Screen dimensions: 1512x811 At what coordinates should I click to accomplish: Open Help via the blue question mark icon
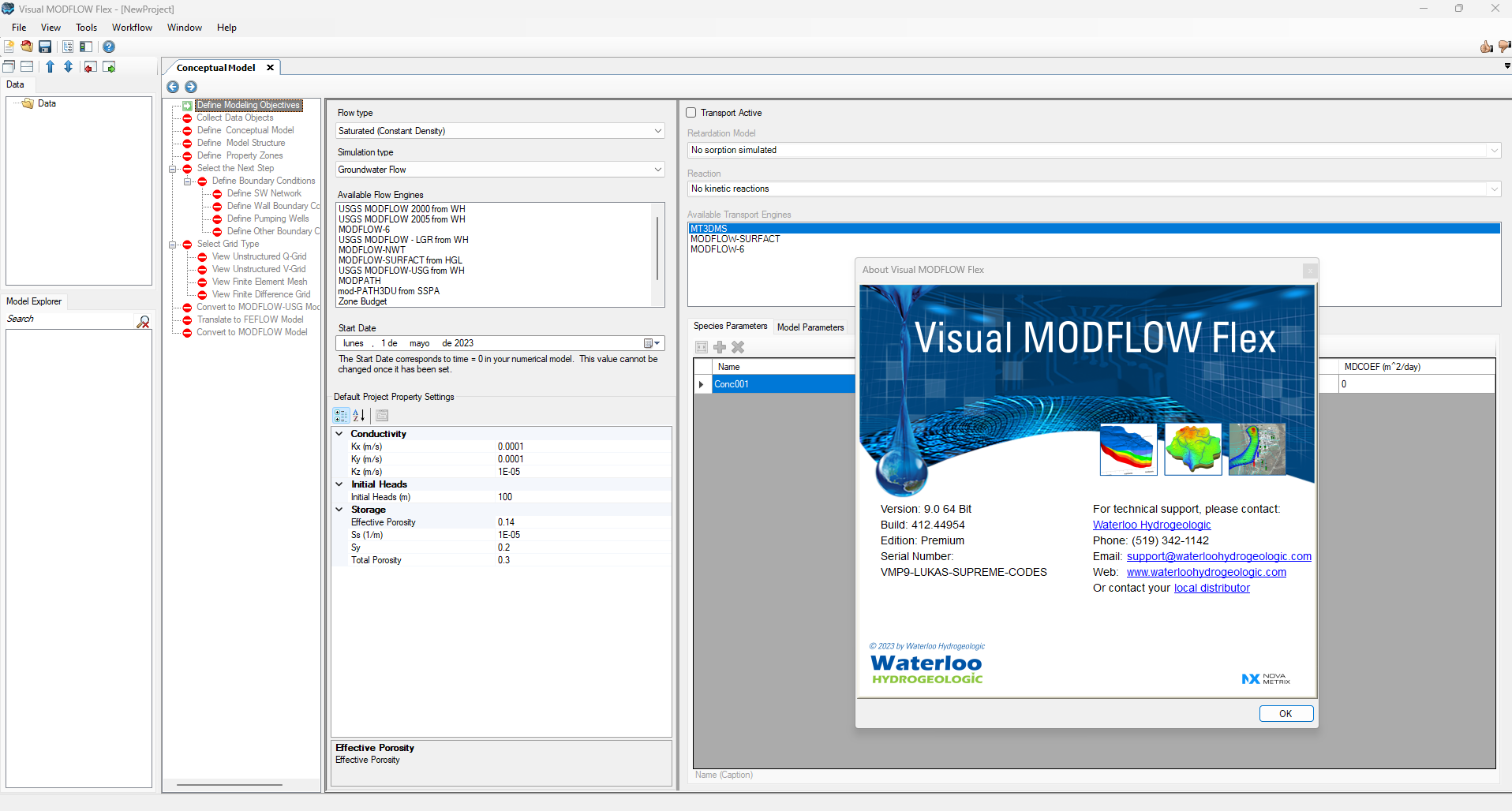tap(108, 47)
